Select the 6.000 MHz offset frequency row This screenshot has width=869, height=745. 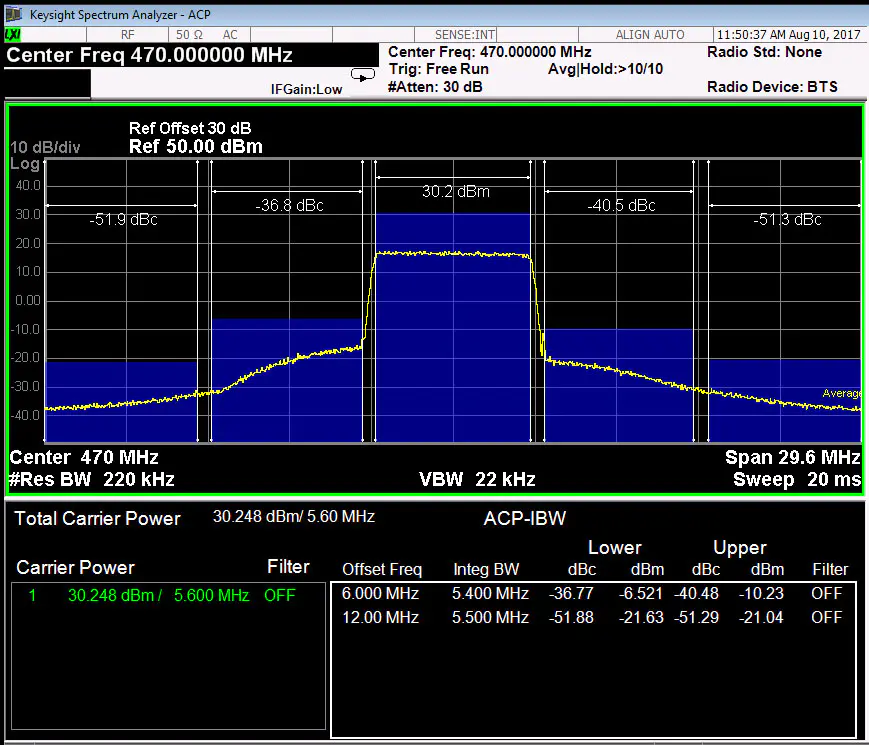pos(380,593)
